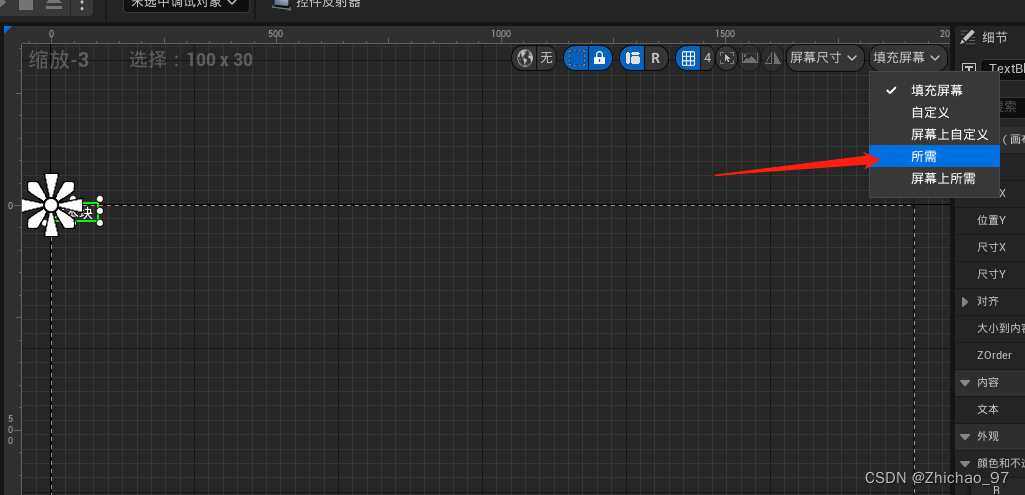Click the TextBlock type icon in details
This screenshot has height=495, width=1025.
coord(969,69)
